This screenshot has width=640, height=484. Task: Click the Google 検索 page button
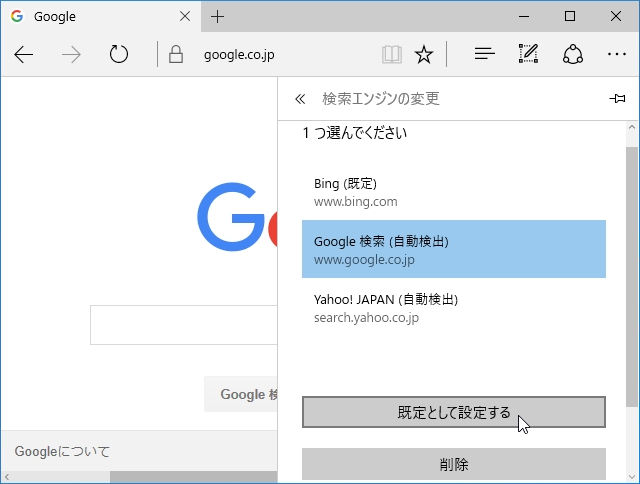241,394
